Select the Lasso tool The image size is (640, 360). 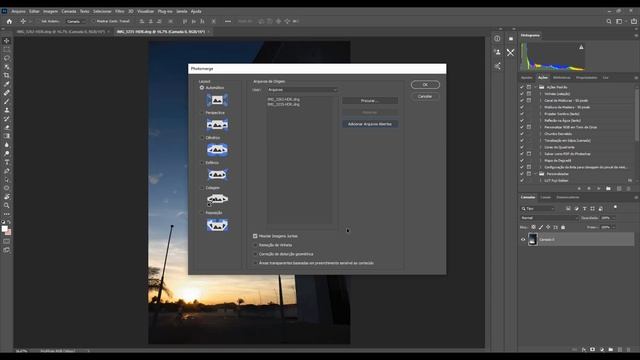pos(7,58)
